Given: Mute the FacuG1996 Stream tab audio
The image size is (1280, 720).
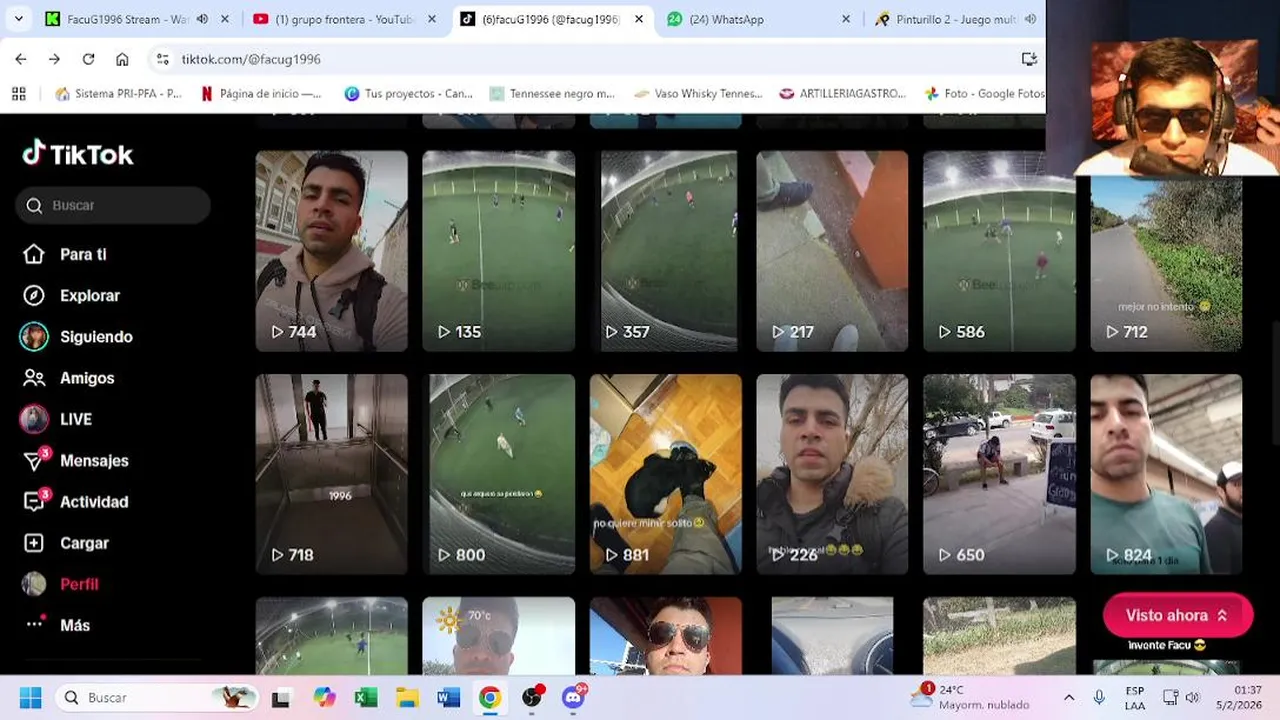Looking at the screenshot, I should (x=202, y=19).
